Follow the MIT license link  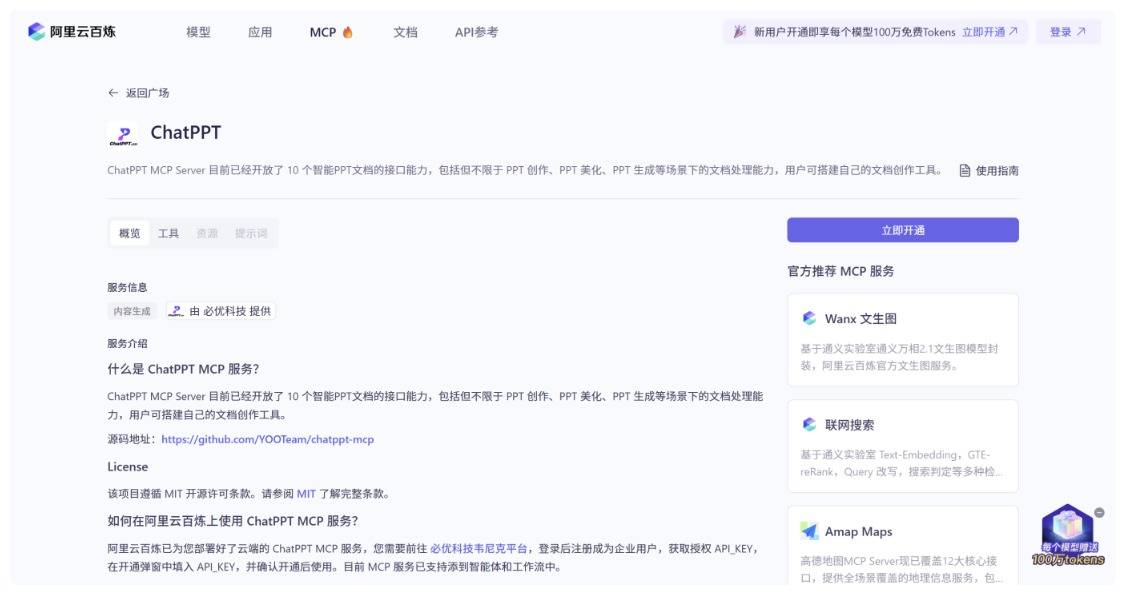[306, 493]
